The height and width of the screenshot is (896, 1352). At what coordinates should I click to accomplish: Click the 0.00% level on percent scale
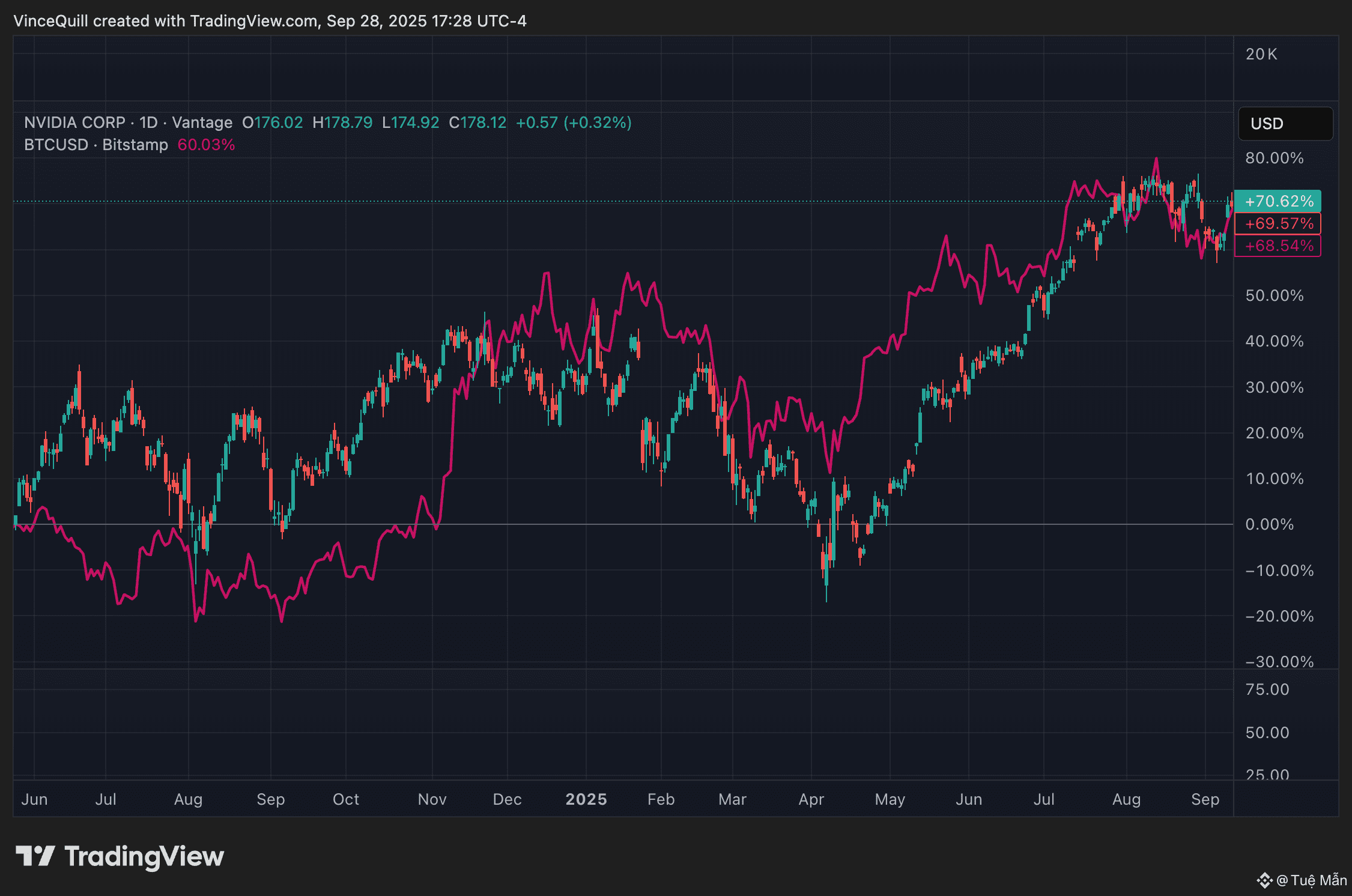[x=1270, y=524]
